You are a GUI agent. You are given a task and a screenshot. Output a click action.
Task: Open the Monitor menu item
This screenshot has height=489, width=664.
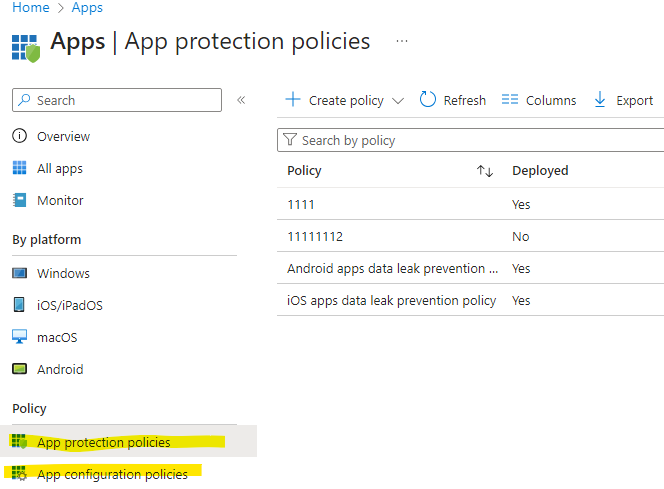(60, 200)
